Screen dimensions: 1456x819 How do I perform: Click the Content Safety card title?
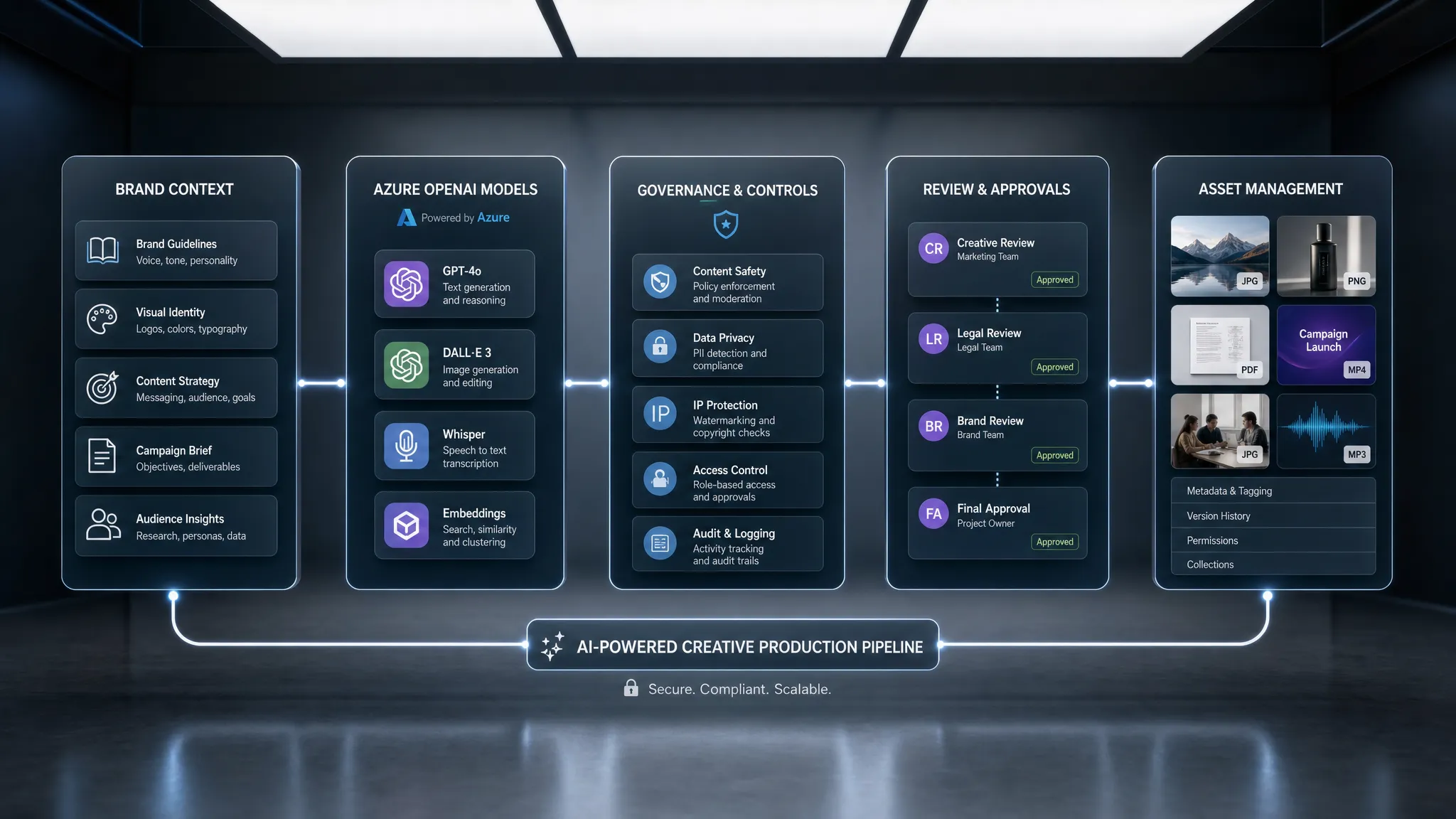[x=729, y=271]
